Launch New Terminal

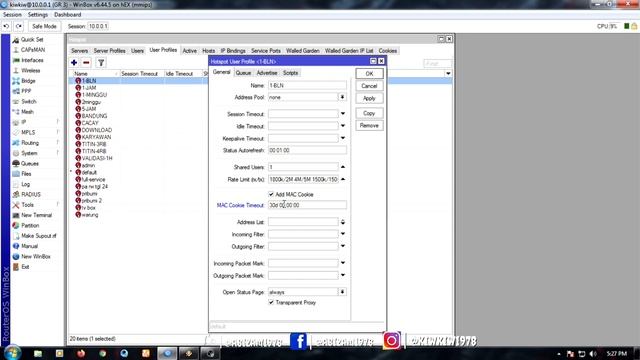36,215
